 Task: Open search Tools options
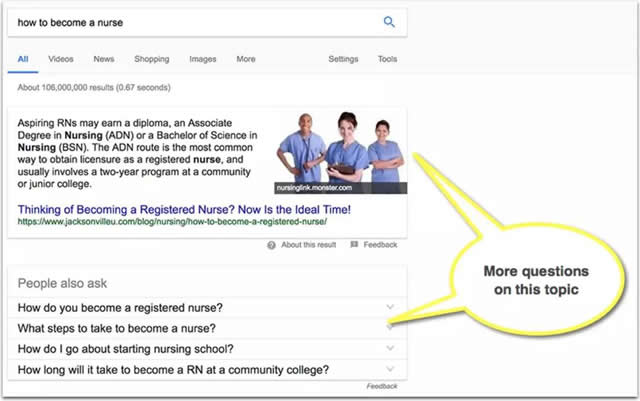(387, 59)
